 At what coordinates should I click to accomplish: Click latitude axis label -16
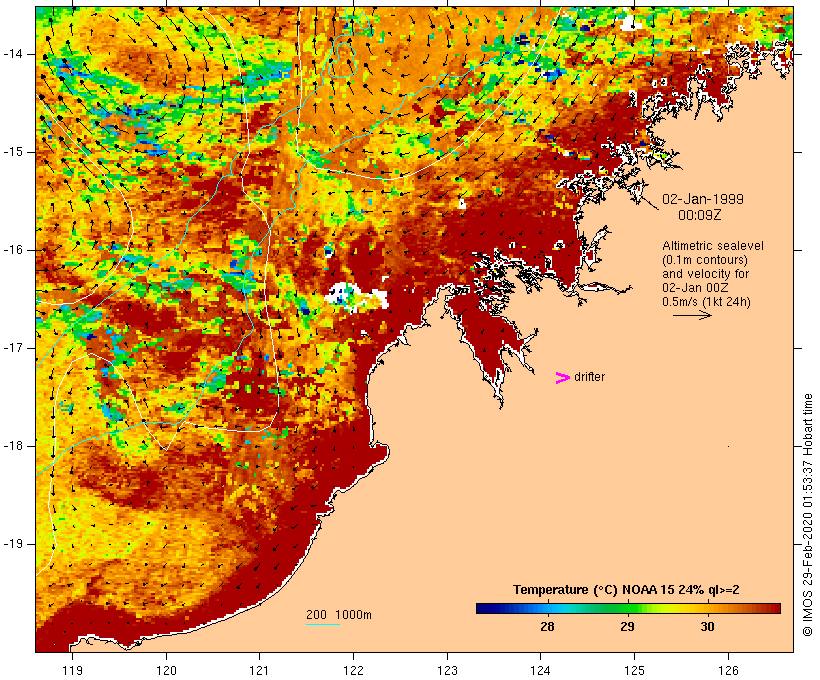[13, 250]
